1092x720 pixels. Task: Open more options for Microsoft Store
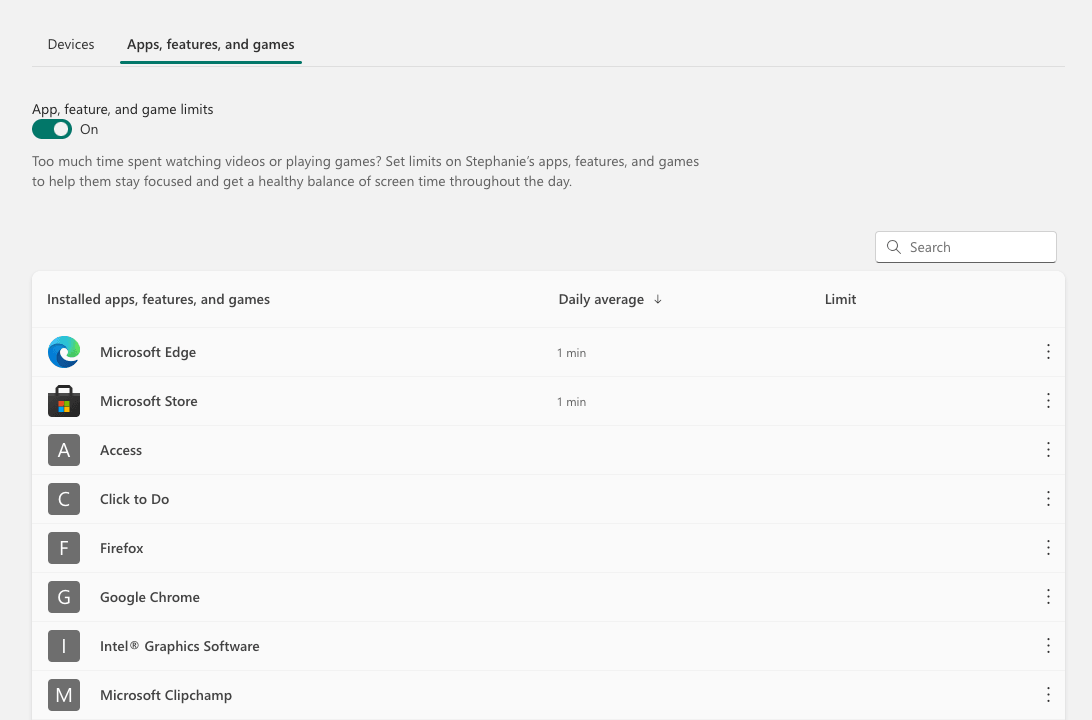click(x=1048, y=400)
